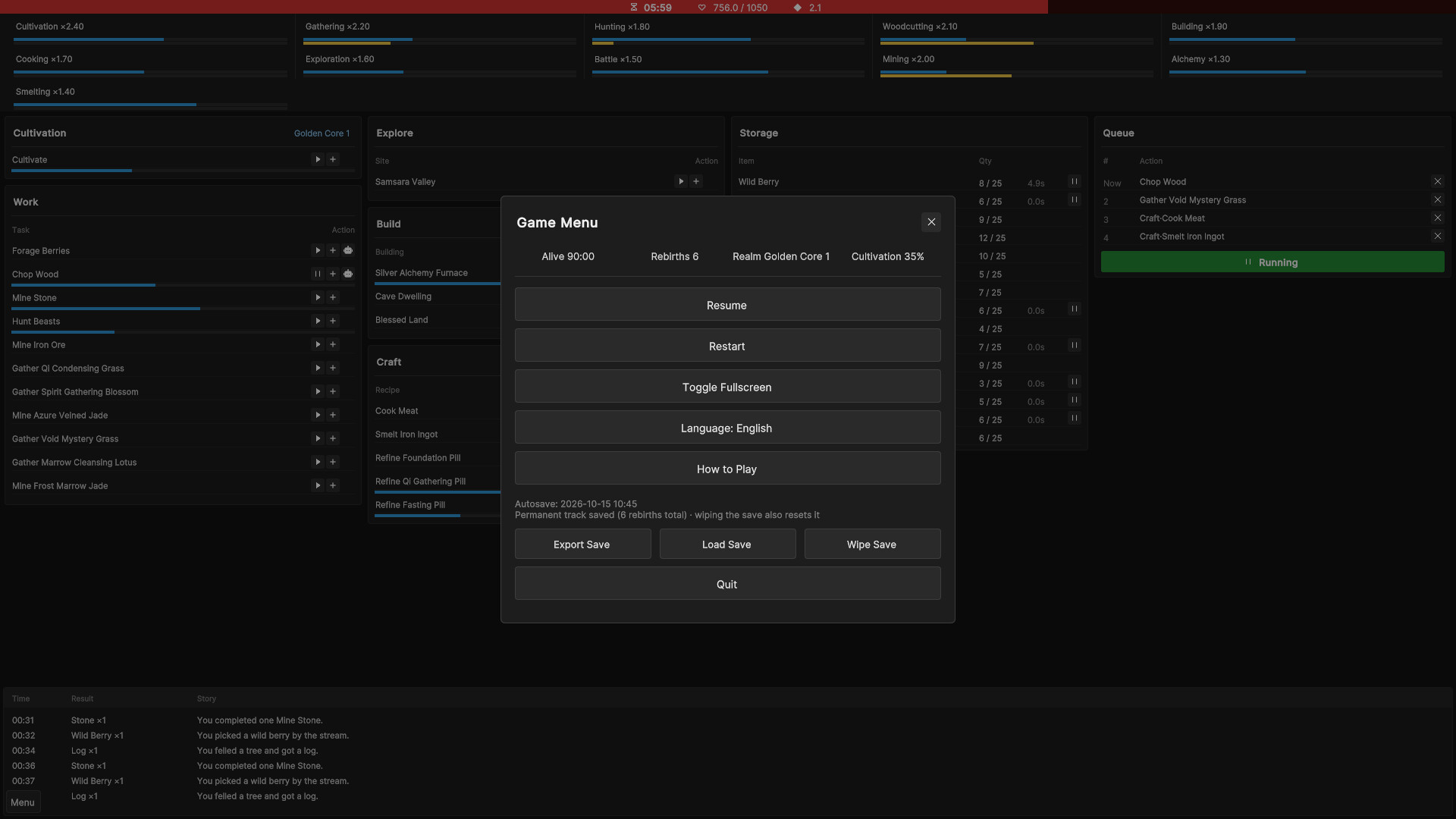1456x819 pixels.
Task: Toggle the pause icon on the 7 / 25 storage row with 0.0s
Action: [1074, 345]
